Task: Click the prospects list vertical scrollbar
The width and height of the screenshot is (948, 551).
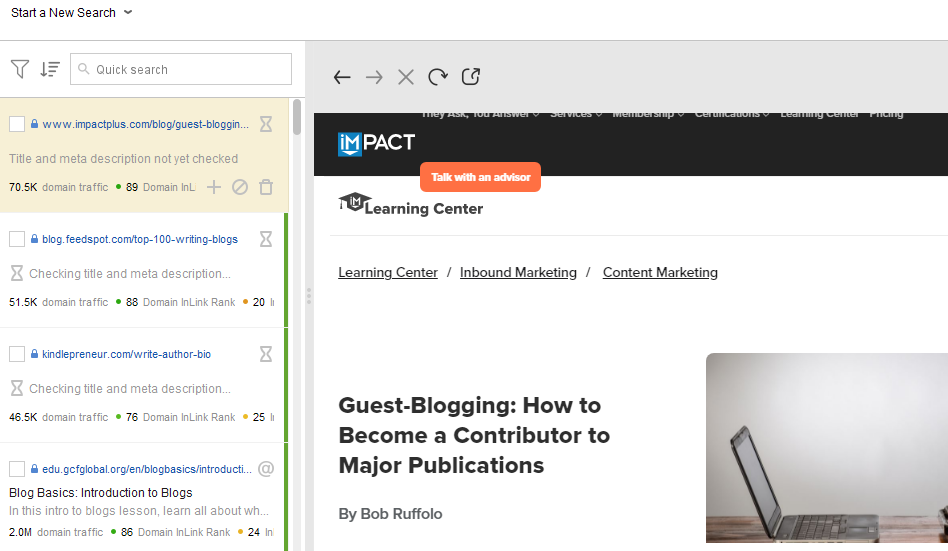Action: [x=297, y=117]
